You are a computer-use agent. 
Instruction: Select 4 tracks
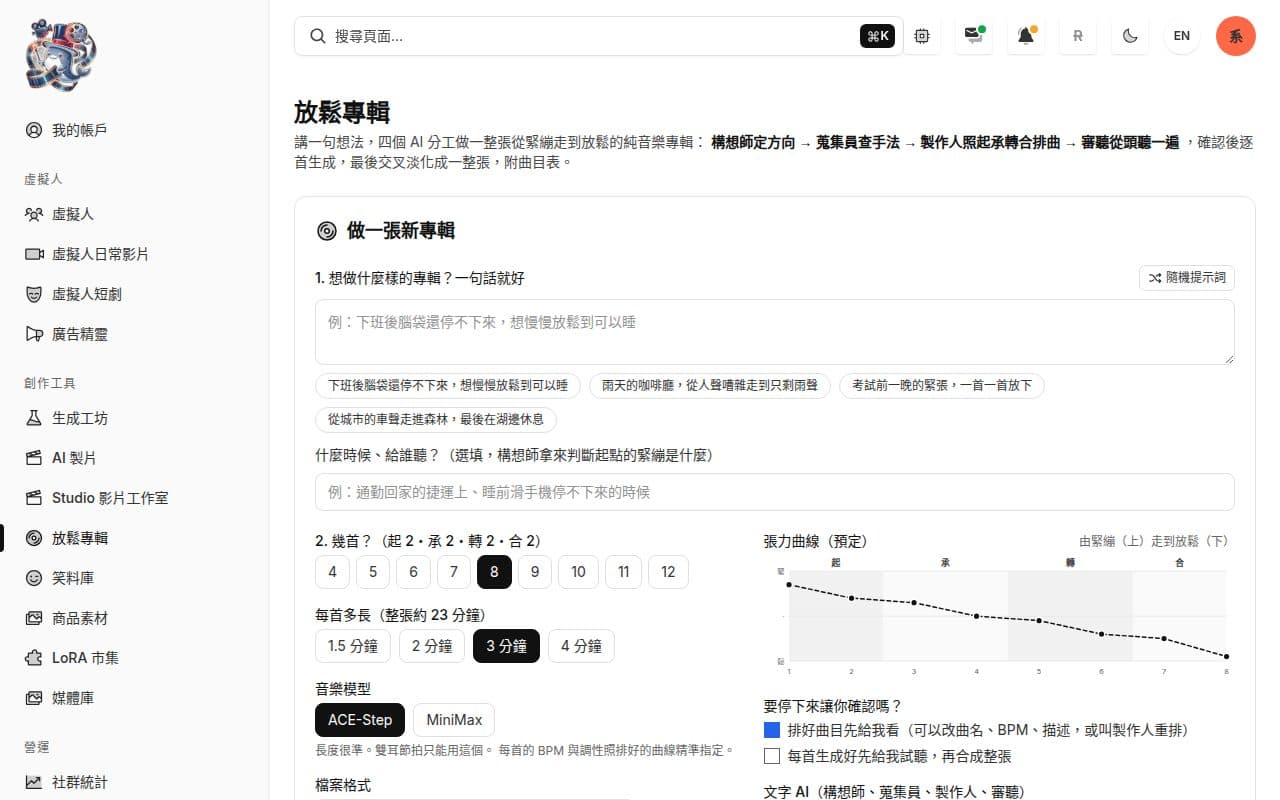point(332,572)
